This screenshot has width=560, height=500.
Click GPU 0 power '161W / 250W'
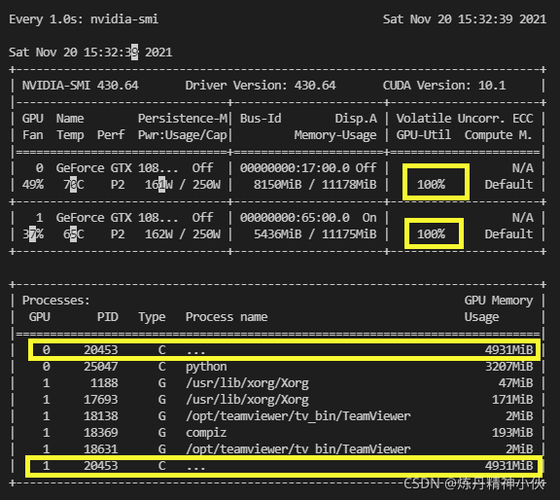point(182,185)
